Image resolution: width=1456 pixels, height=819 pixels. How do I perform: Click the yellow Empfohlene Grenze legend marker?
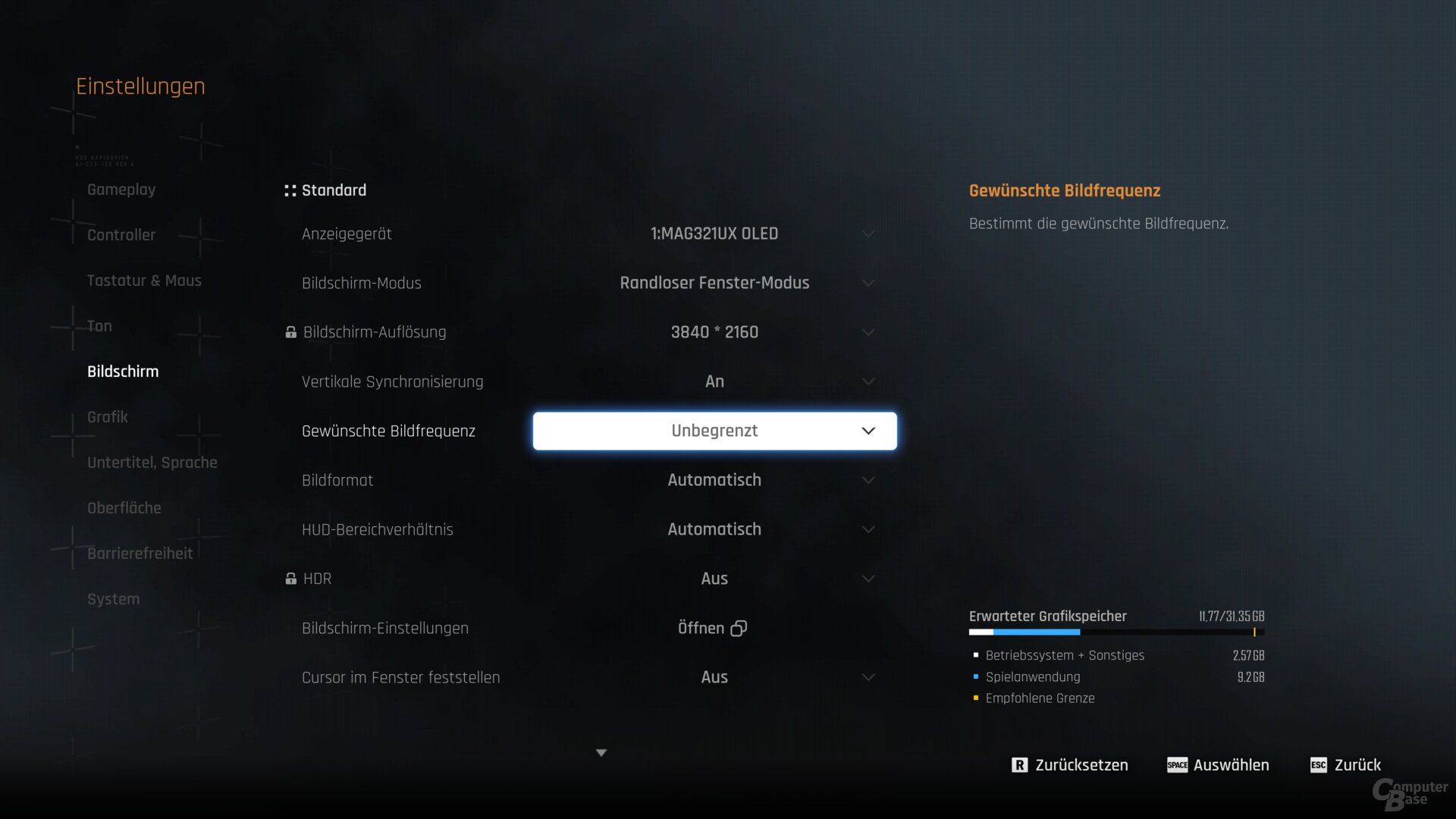point(976,698)
